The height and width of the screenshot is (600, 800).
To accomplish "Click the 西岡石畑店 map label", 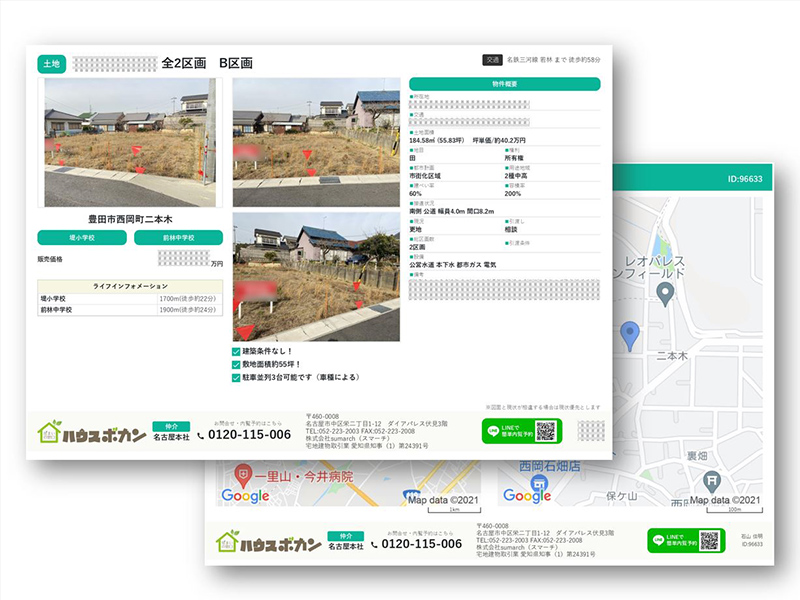I will [550, 466].
